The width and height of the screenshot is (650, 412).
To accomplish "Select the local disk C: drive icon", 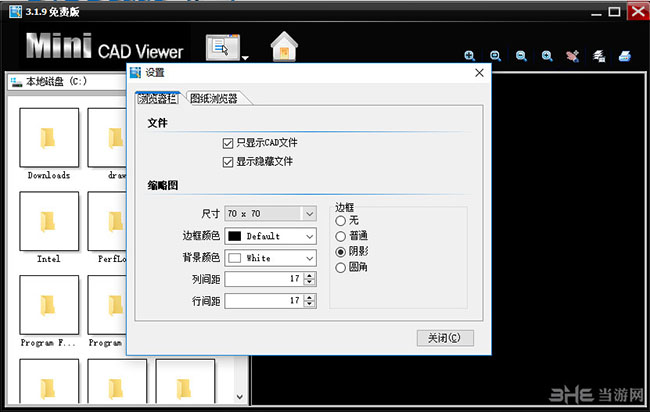I will pos(17,82).
